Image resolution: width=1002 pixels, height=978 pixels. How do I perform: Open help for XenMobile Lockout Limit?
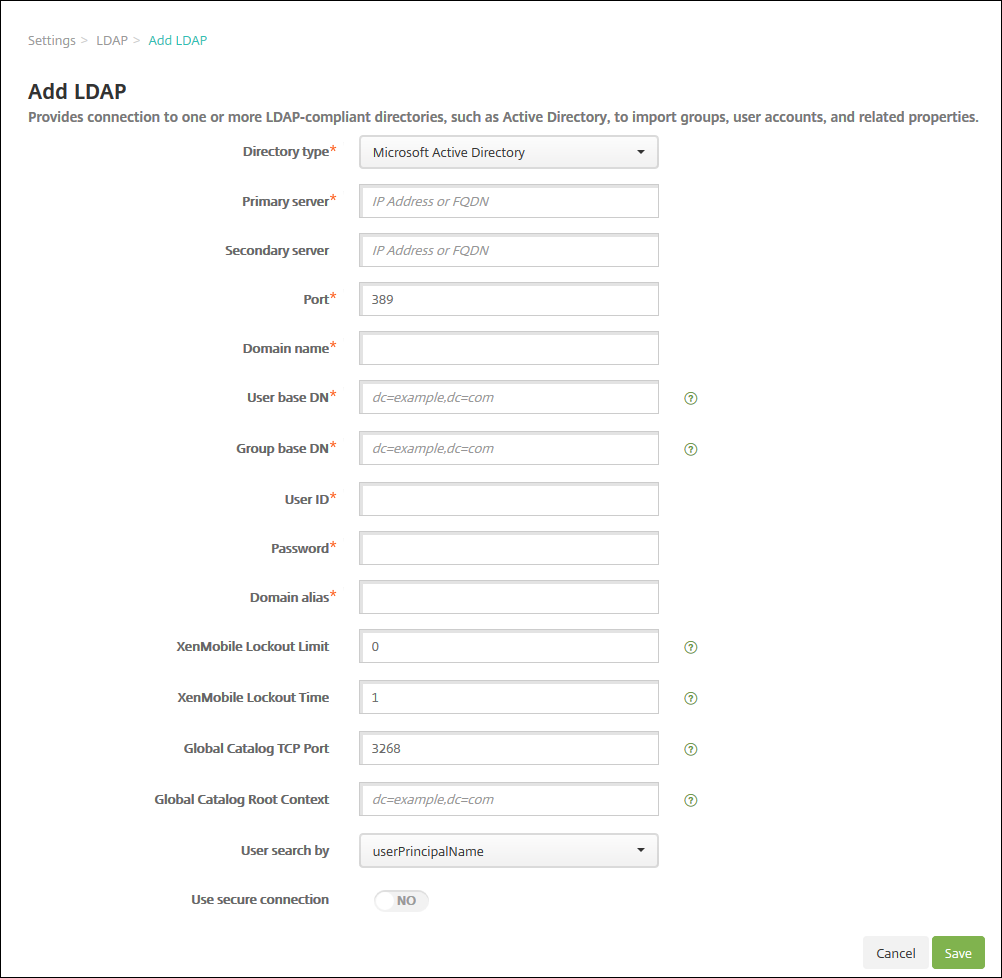tap(690, 647)
